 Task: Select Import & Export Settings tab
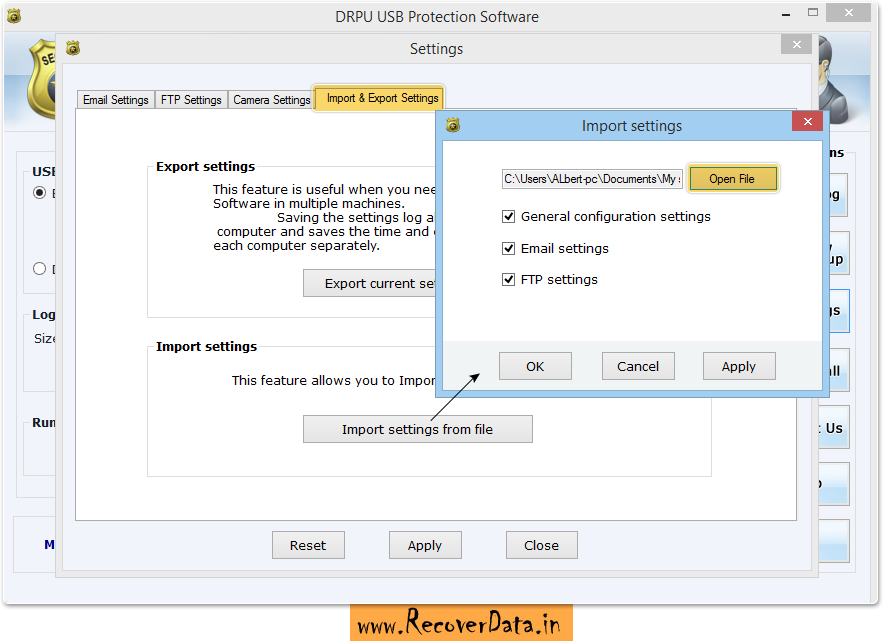point(382,98)
